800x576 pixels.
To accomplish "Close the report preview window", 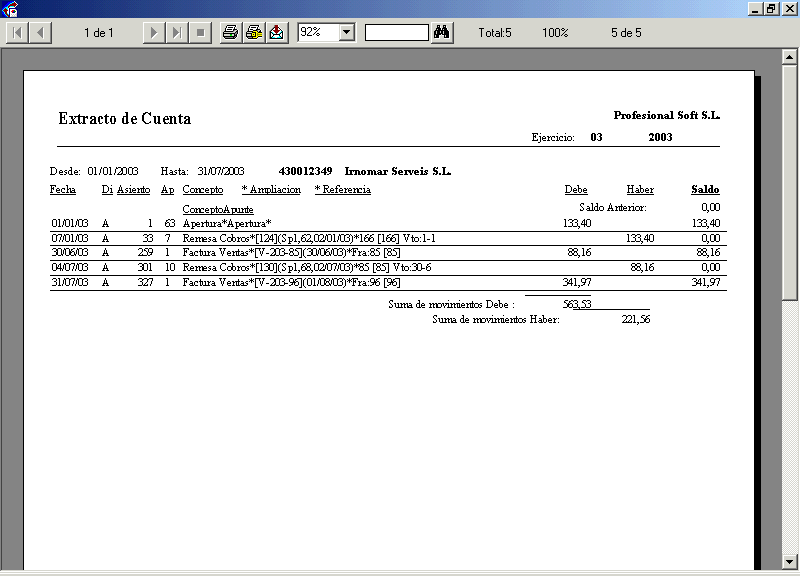I will click(788, 8).
